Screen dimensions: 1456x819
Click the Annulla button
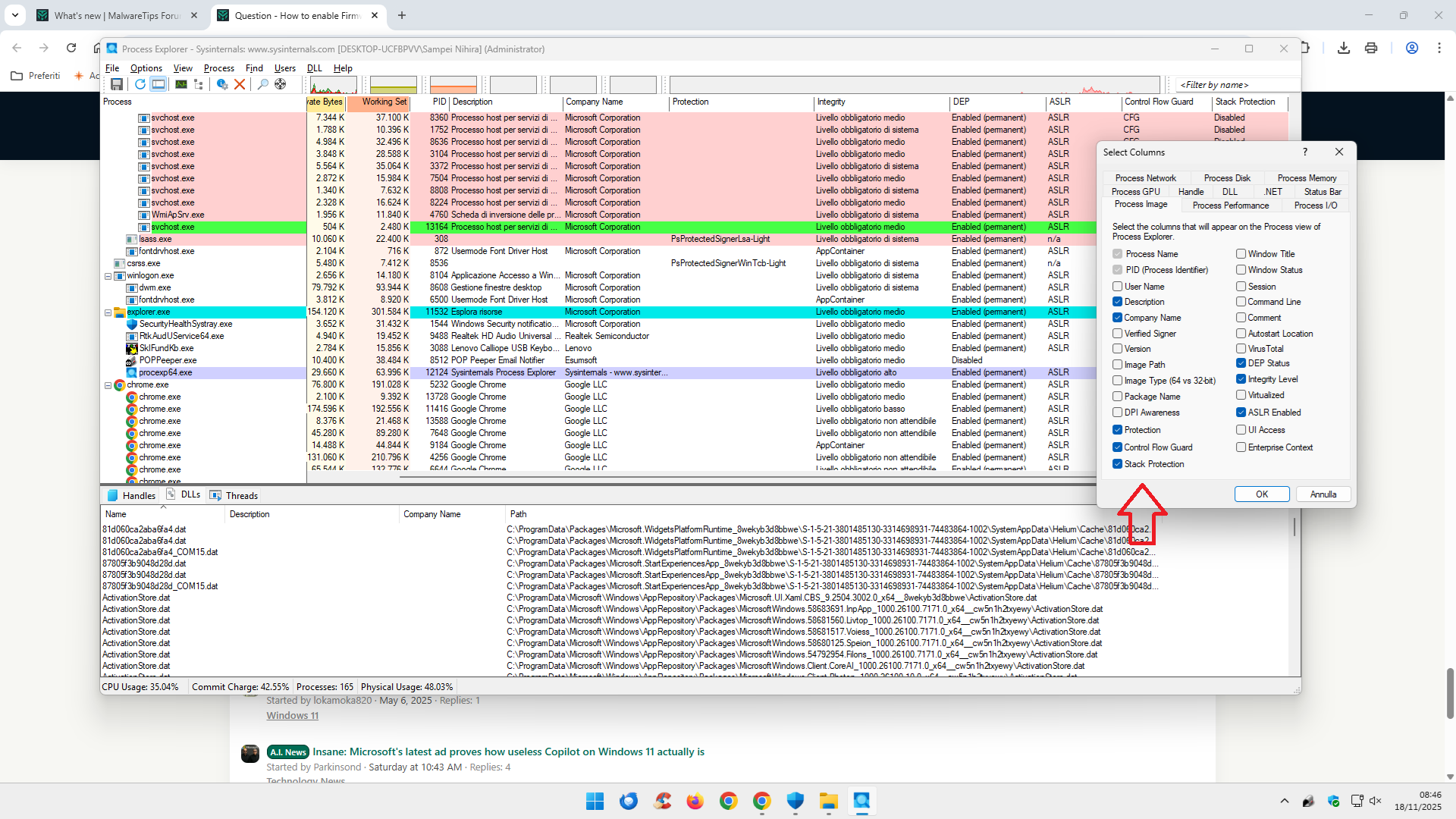tap(1323, 494)
